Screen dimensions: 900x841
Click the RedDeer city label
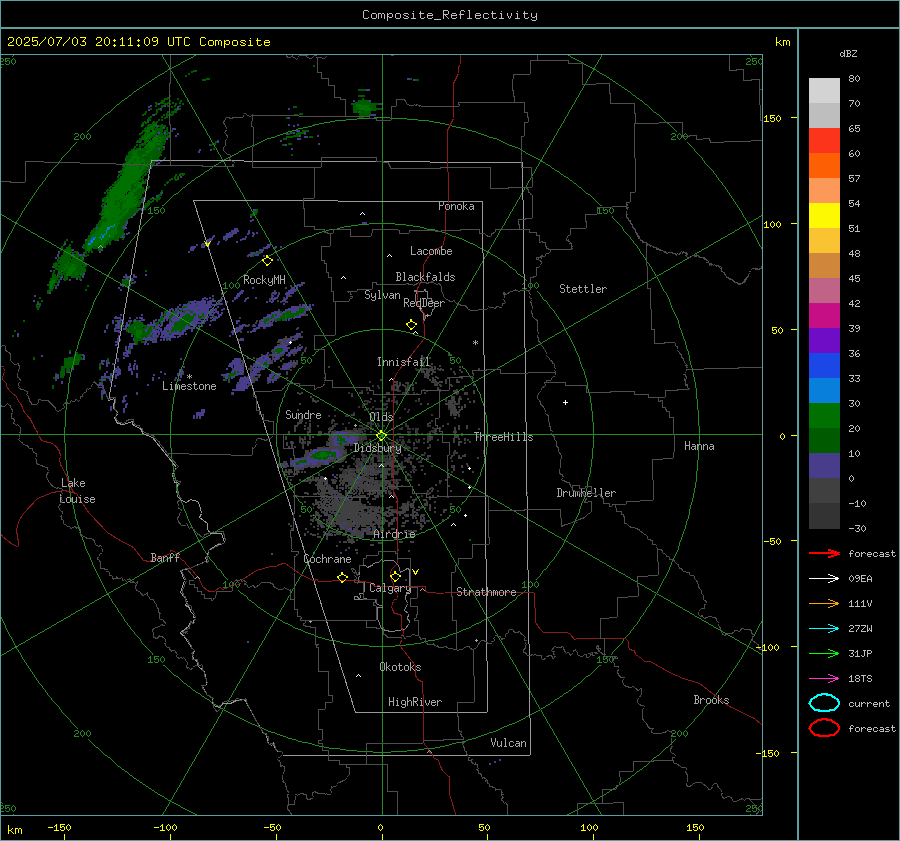click(x=424, y=303)
